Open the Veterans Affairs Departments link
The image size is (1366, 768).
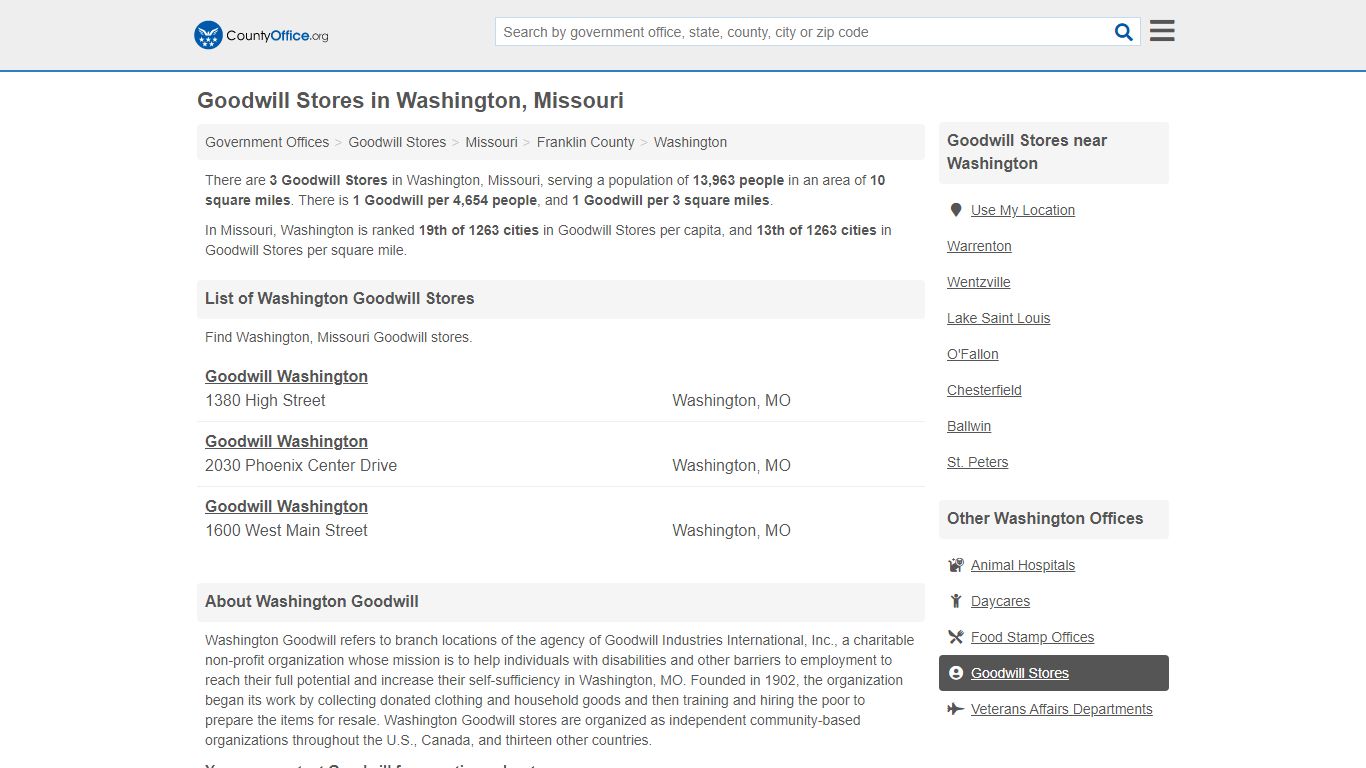[x=1061, y=709]
